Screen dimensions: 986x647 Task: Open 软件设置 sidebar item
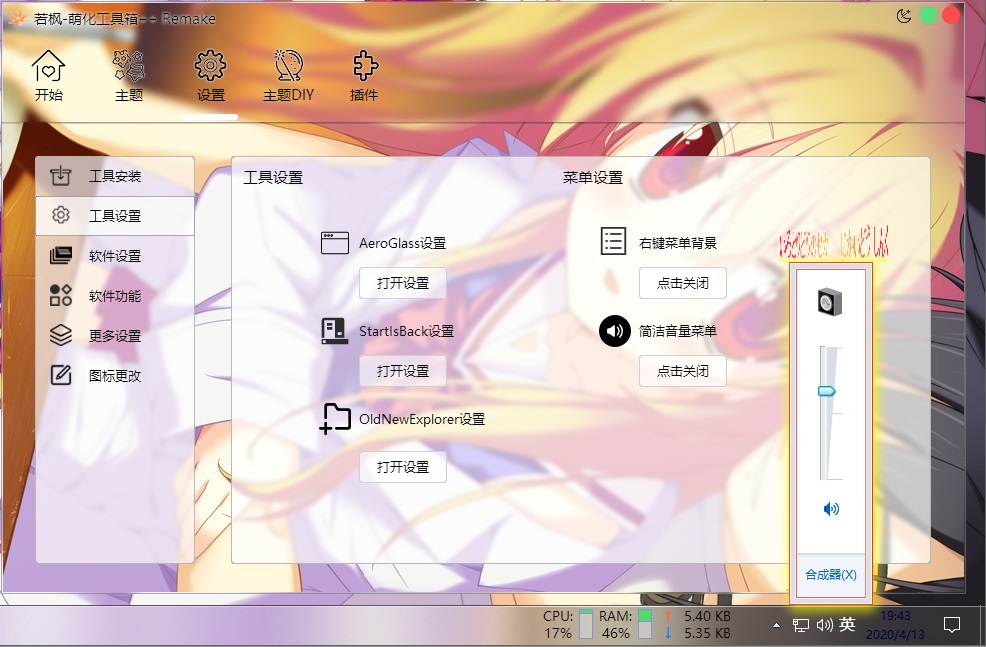point(115,256)
